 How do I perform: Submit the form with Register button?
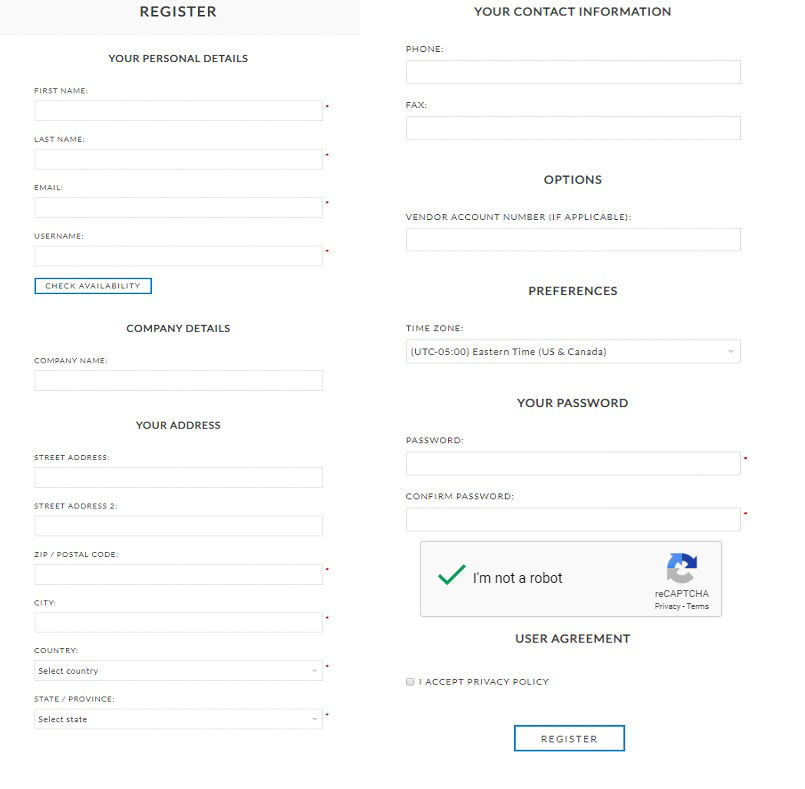coord(569,738)
